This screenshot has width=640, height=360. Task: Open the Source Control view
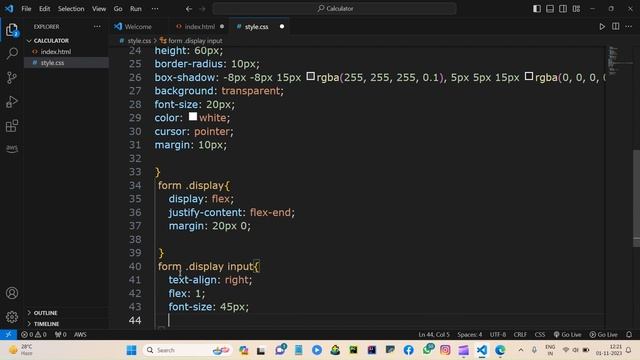[12, 78]
